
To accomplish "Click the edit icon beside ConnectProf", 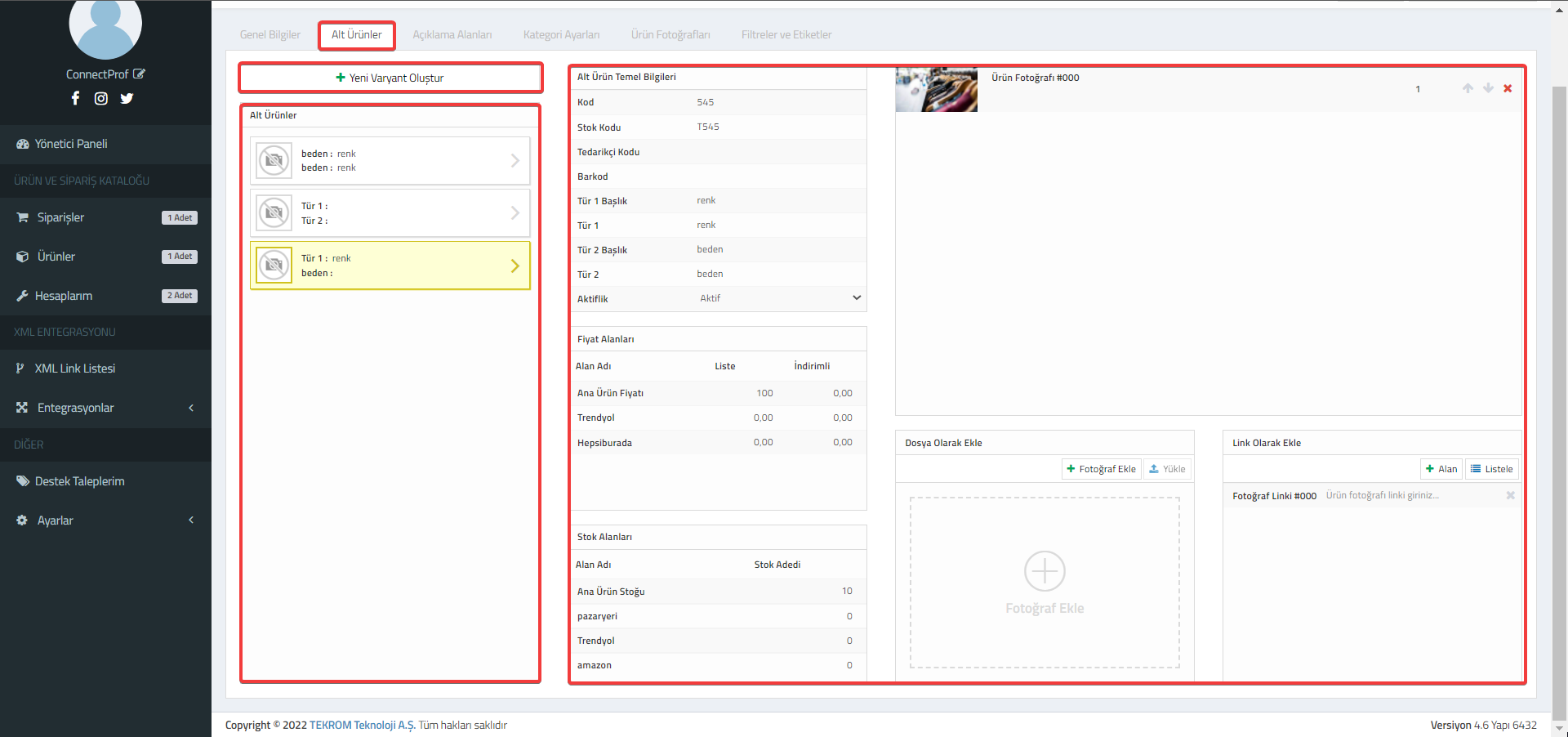I will point(139,74).
